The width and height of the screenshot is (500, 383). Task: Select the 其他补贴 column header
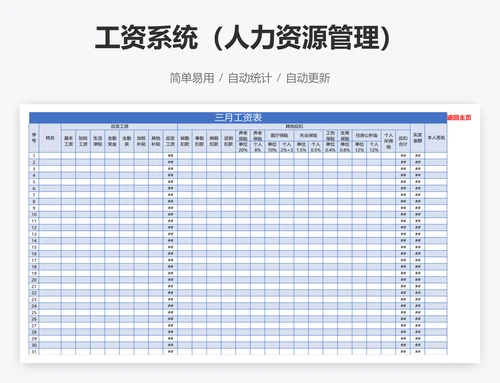(x=156, y=141)
